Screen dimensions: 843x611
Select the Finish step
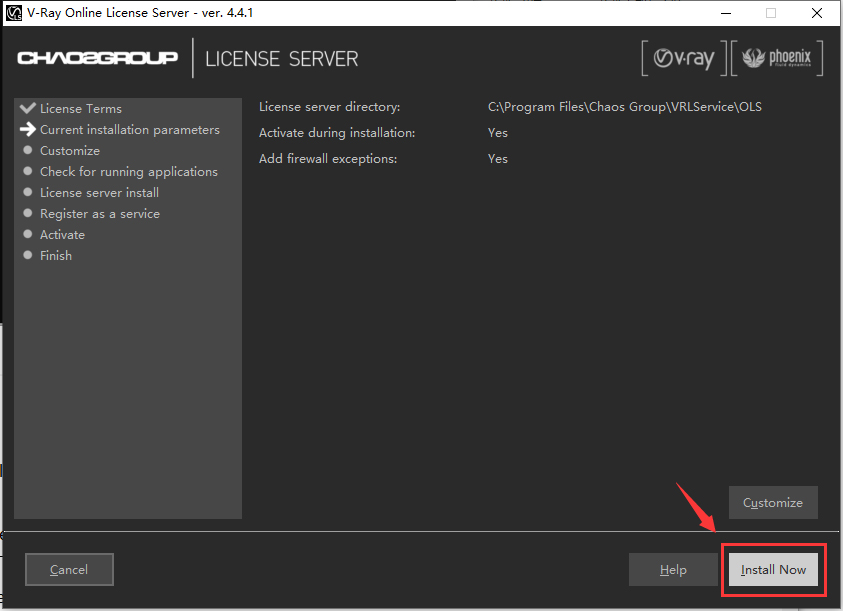pyautogui.click(x=56, y=255)
